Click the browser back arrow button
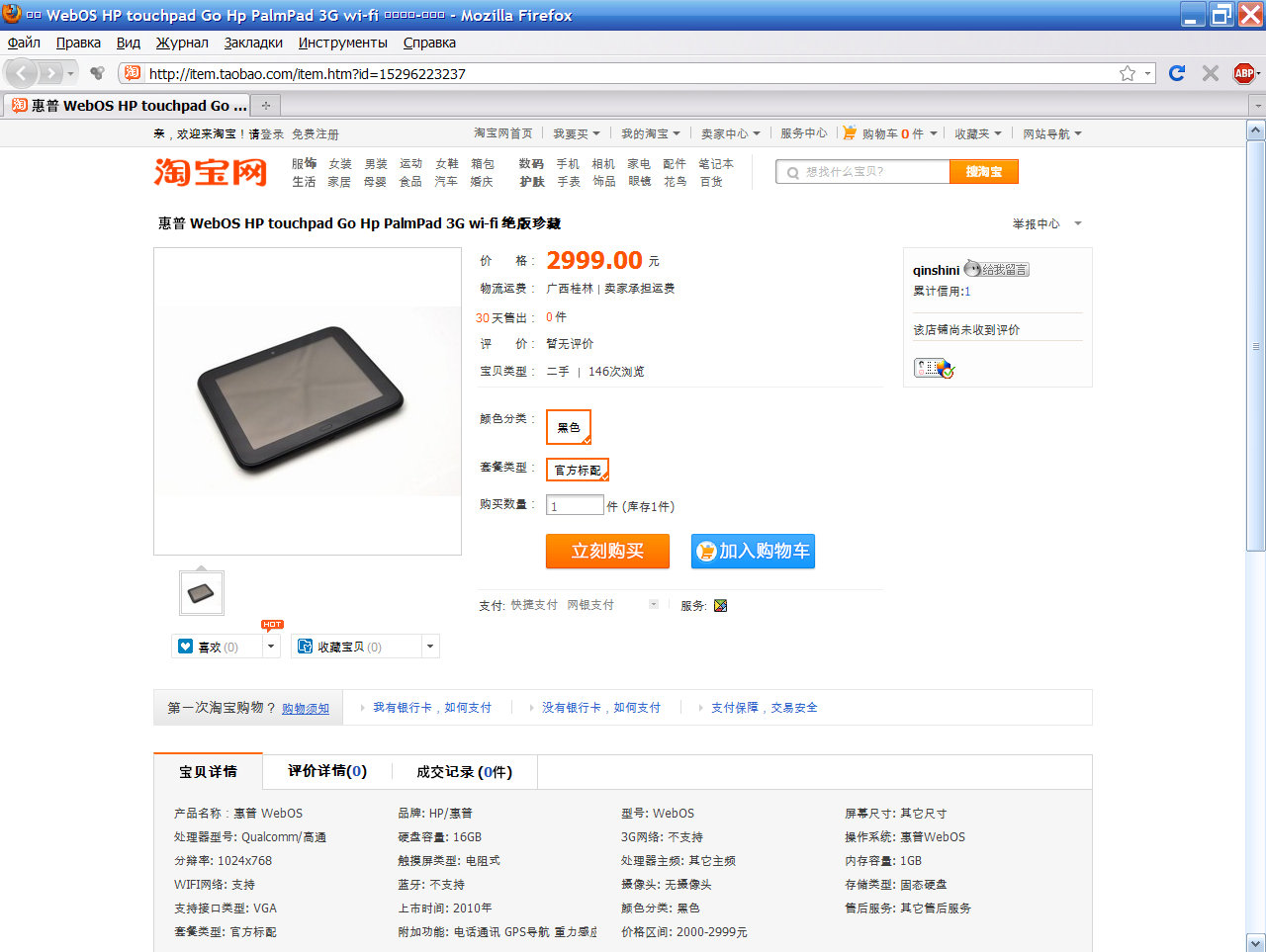This screenshot has height=952, width=1266. coord(23,73)
